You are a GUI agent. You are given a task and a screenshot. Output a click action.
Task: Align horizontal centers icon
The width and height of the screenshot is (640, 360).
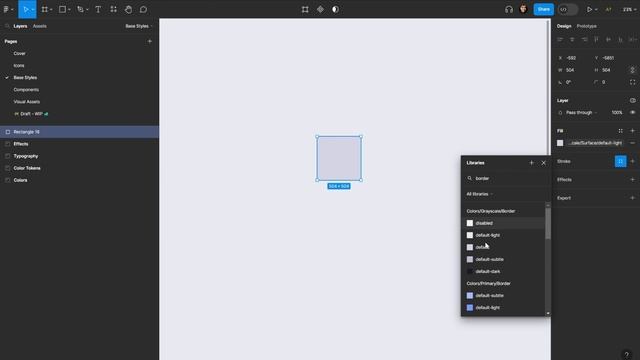(572, 40)
